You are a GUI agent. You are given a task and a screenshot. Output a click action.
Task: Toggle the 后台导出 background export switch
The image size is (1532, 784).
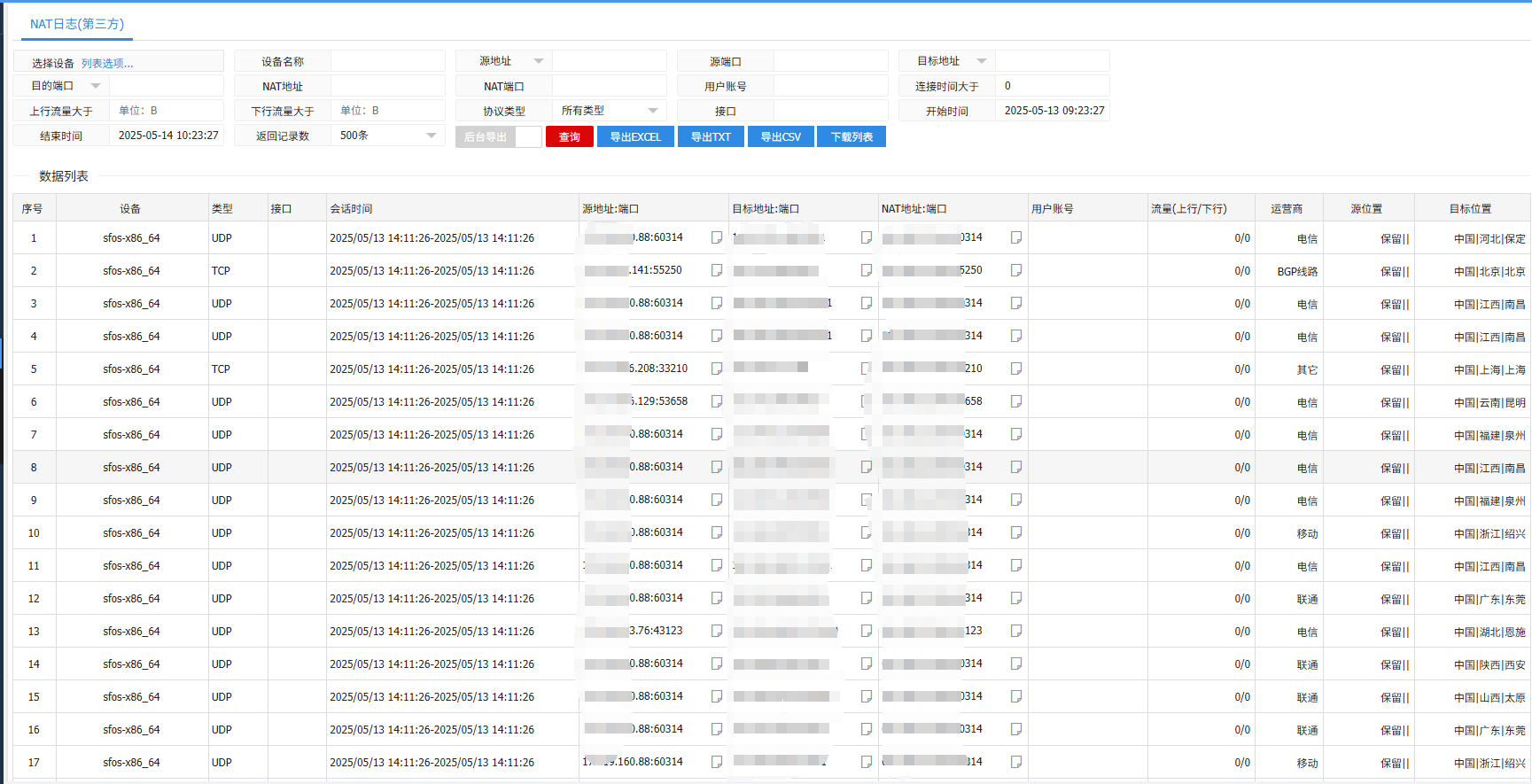click(528, 136)
